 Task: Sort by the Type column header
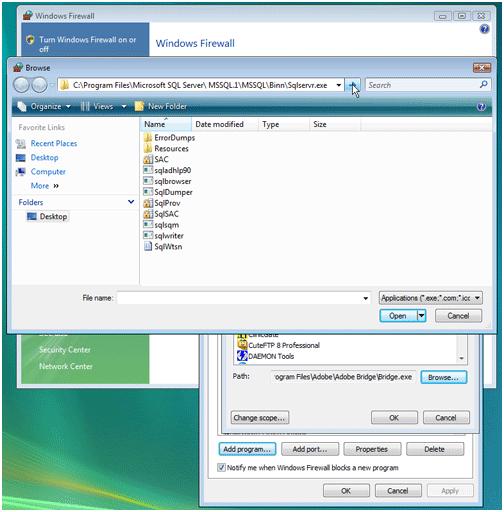click(284, 124)
